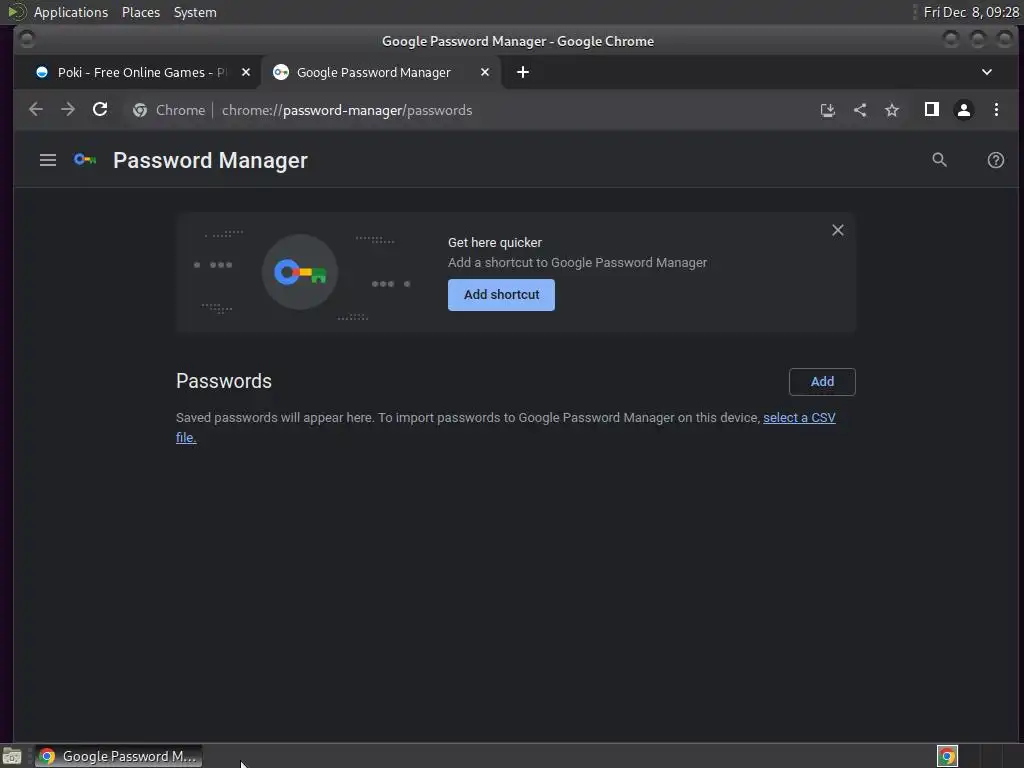Open the System menu

(195, 12)
